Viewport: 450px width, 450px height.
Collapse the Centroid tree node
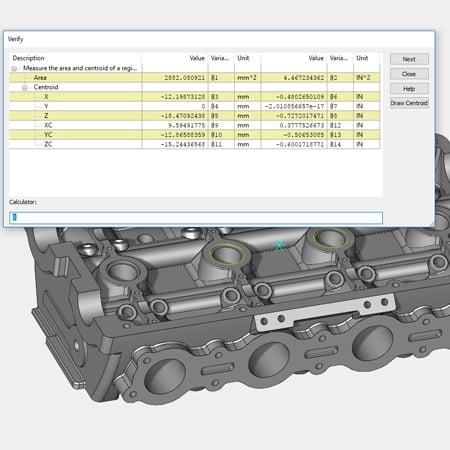(x=24, y=88)
